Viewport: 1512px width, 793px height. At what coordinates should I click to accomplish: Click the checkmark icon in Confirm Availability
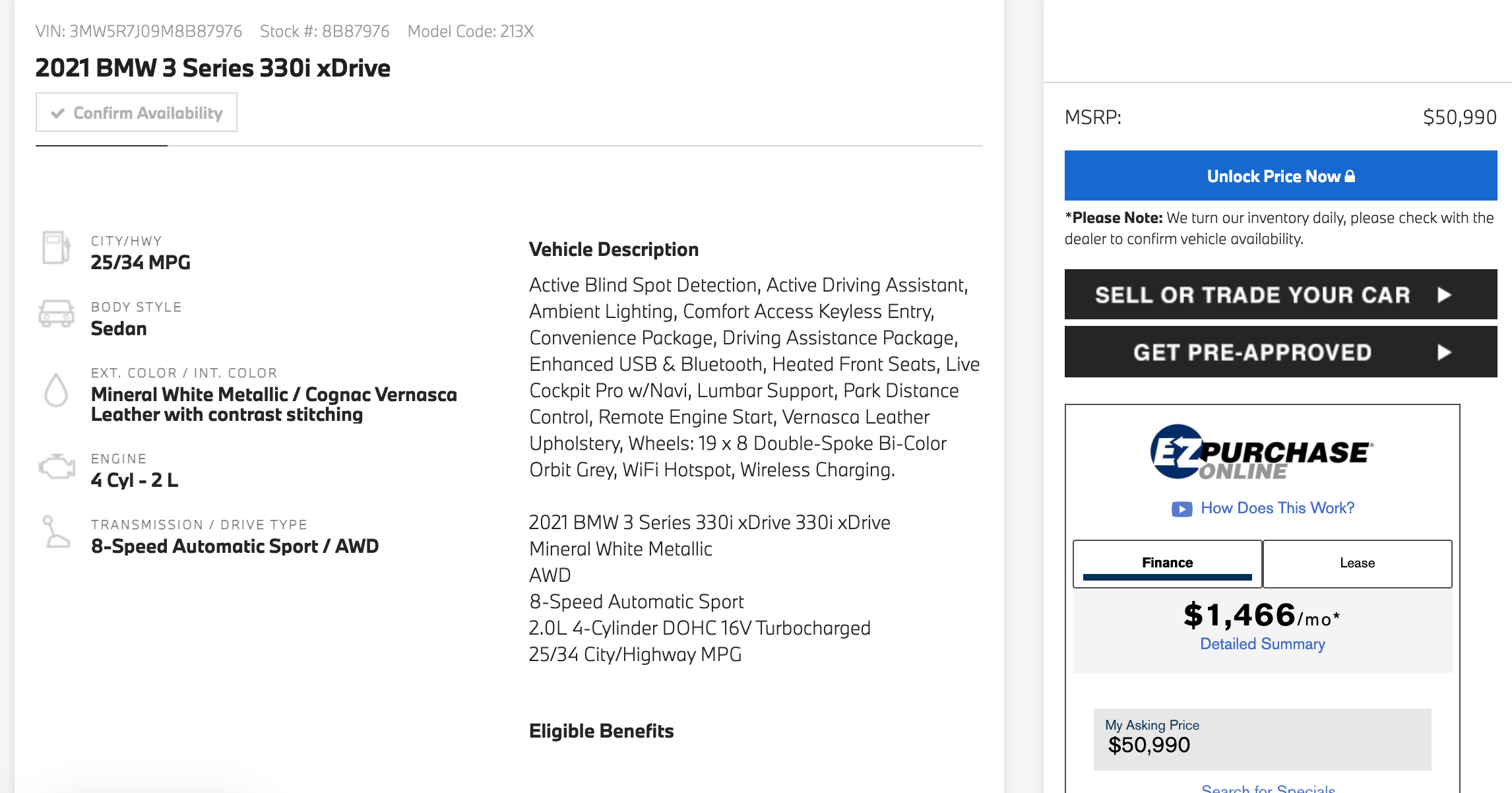[58, 113]
